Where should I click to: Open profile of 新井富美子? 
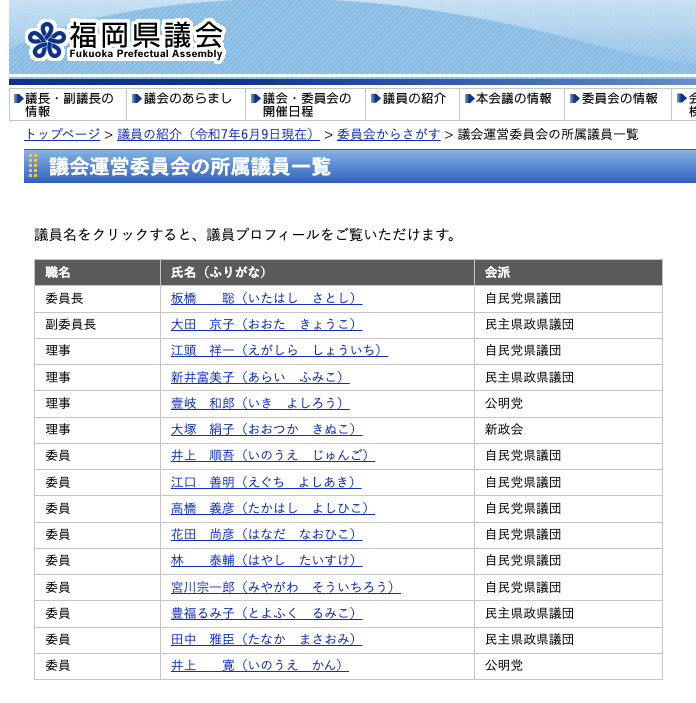pos(260,377)
